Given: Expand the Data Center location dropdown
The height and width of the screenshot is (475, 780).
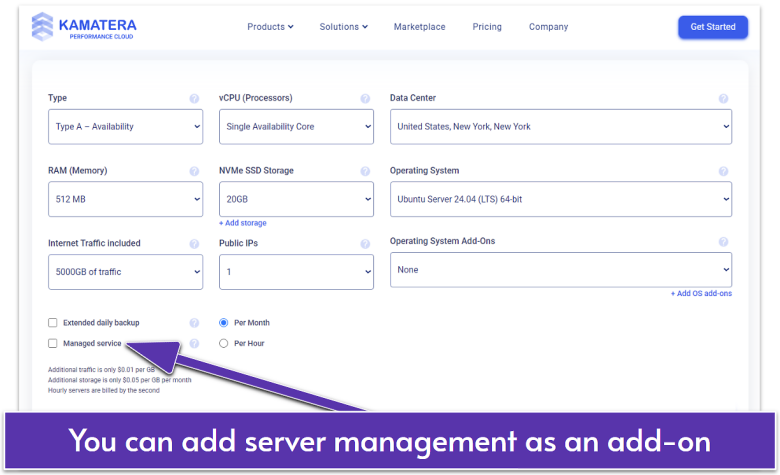Looking at the screenshot, I should [560, 127].
